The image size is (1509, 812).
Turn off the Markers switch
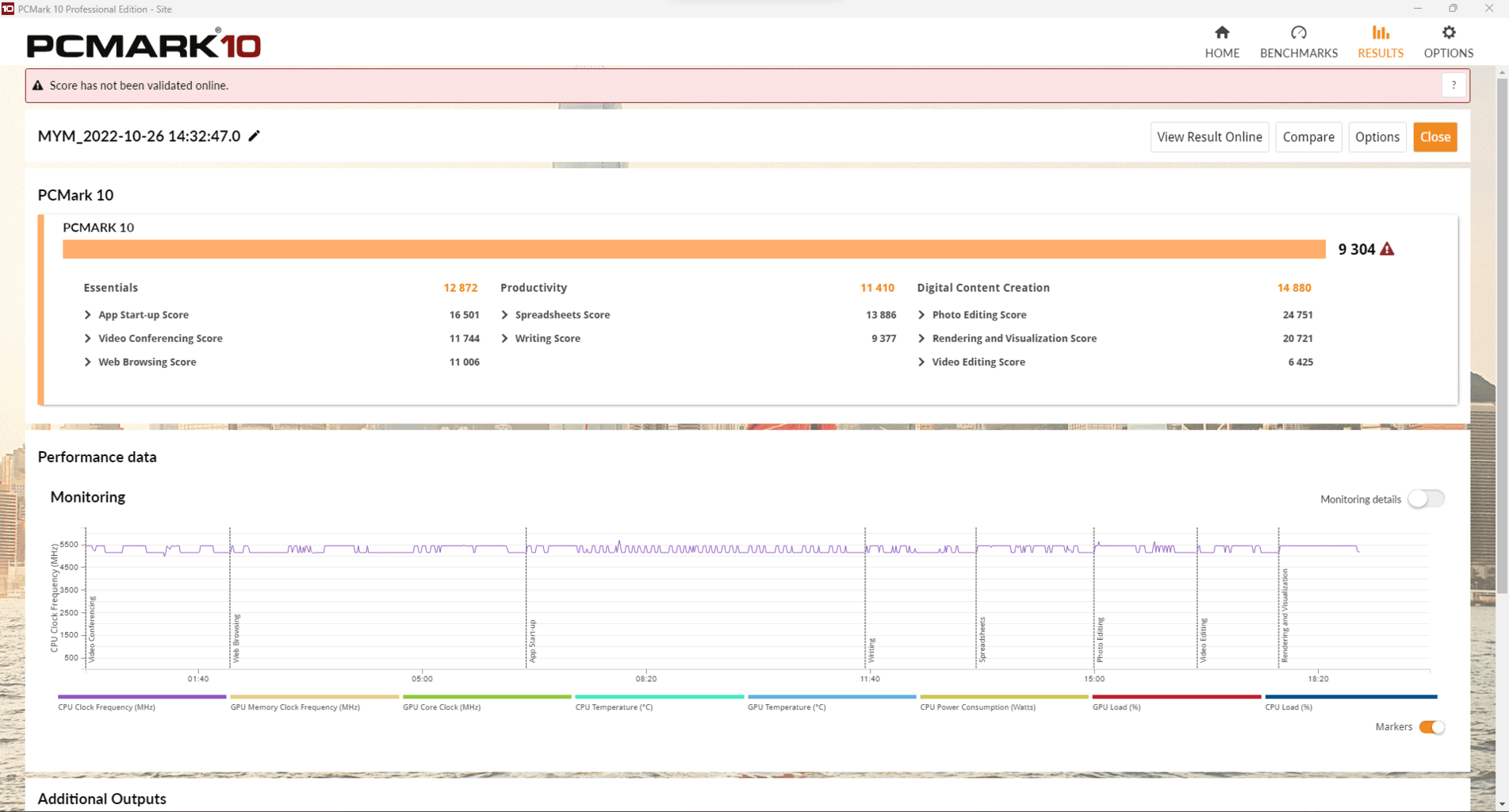pos(1431,727)
